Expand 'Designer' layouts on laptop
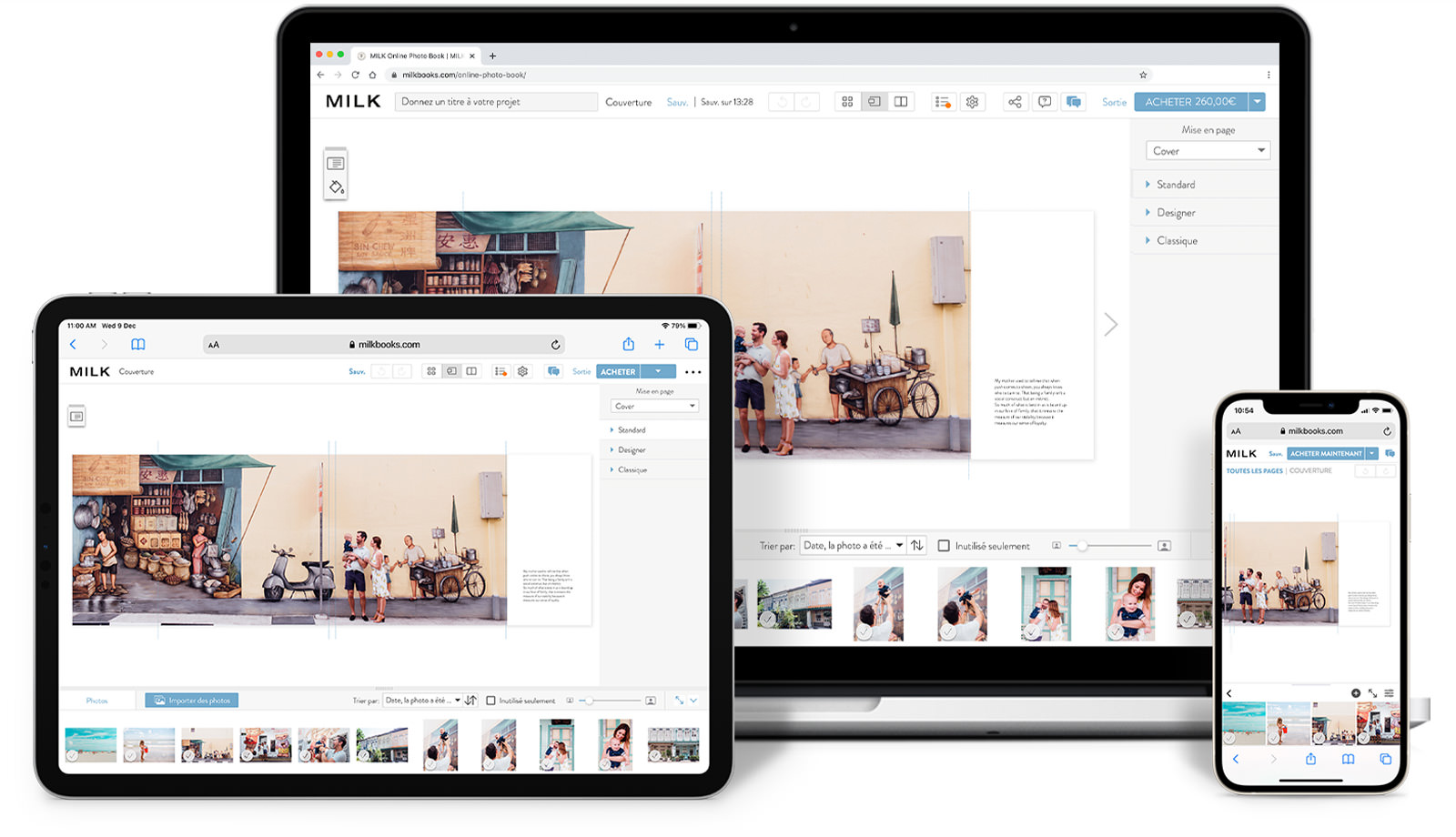The height and width of the screenshot is (837, 1456). click(x=1205, y=213)
